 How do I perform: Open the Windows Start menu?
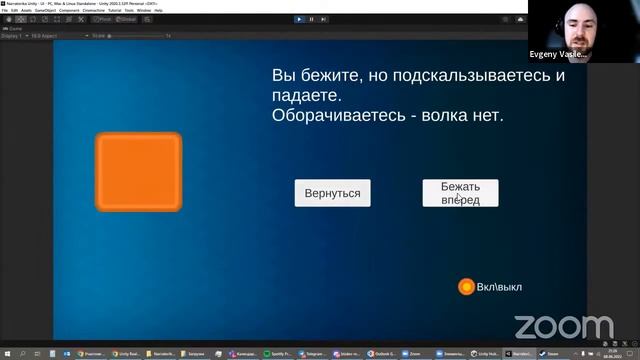pyautogui.click(x=7, y=354)
